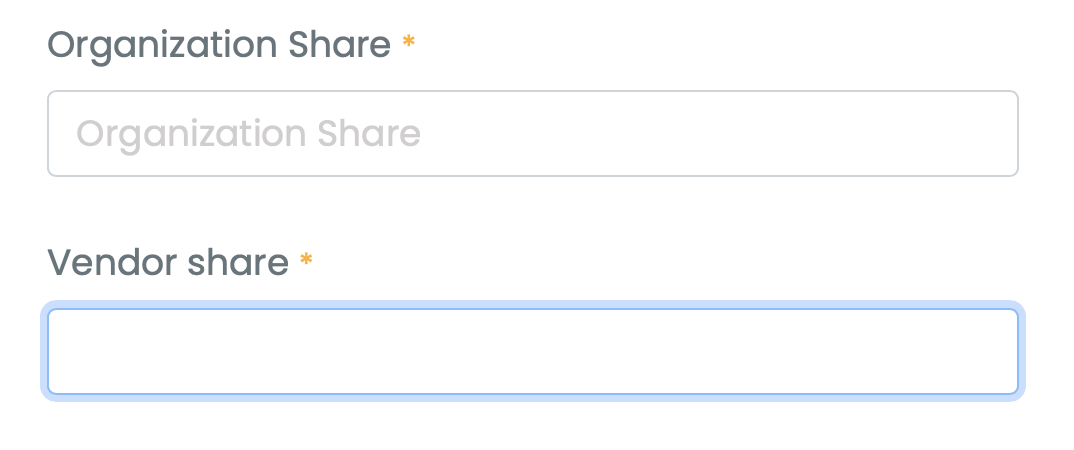Image resolution: width=1074 pixels, height=450 pixels.
Task: Click the "Vendor share" field label
Action: click(x=168, y=263)
